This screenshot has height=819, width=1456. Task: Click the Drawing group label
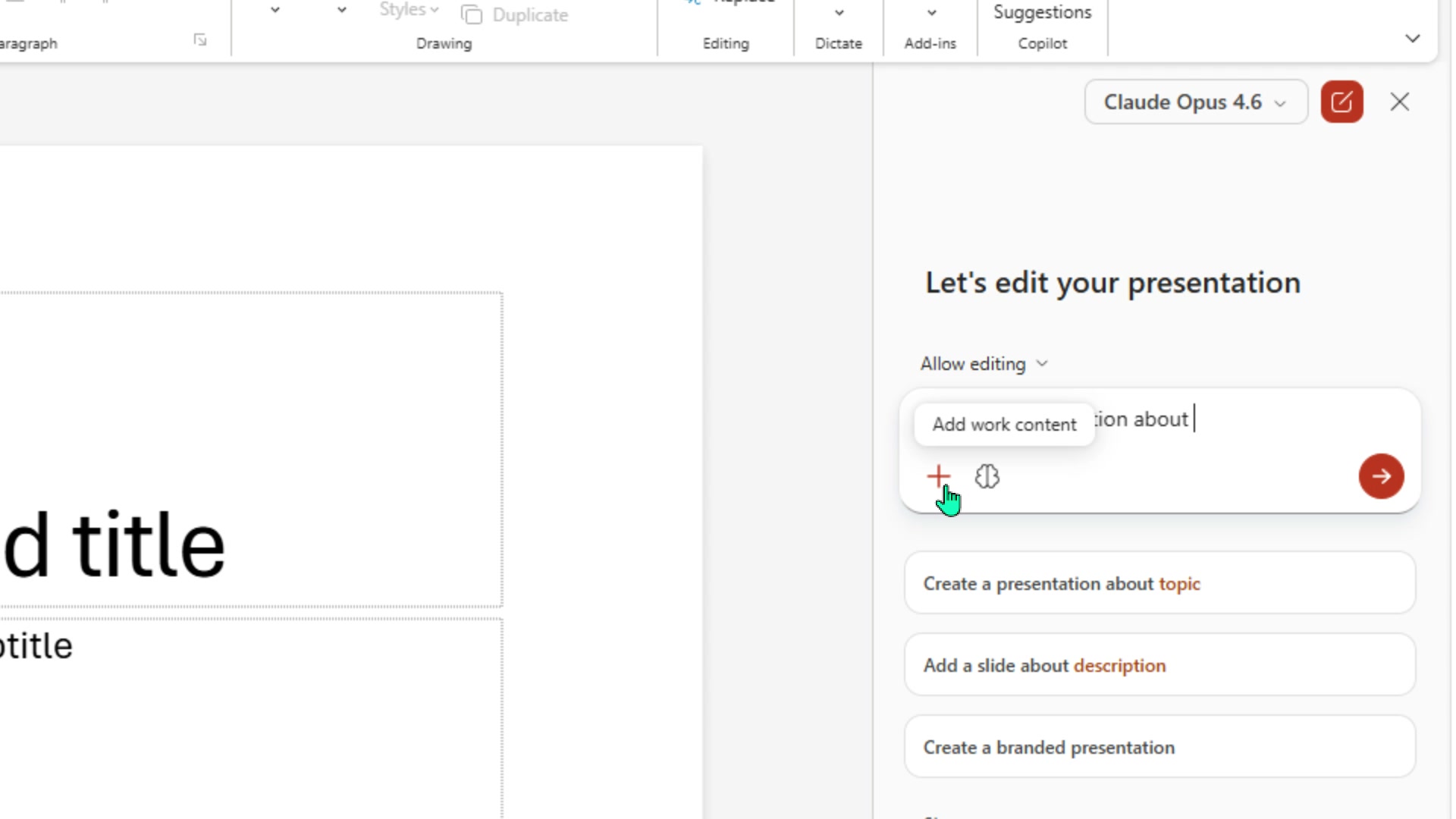[x=444, y=43]
